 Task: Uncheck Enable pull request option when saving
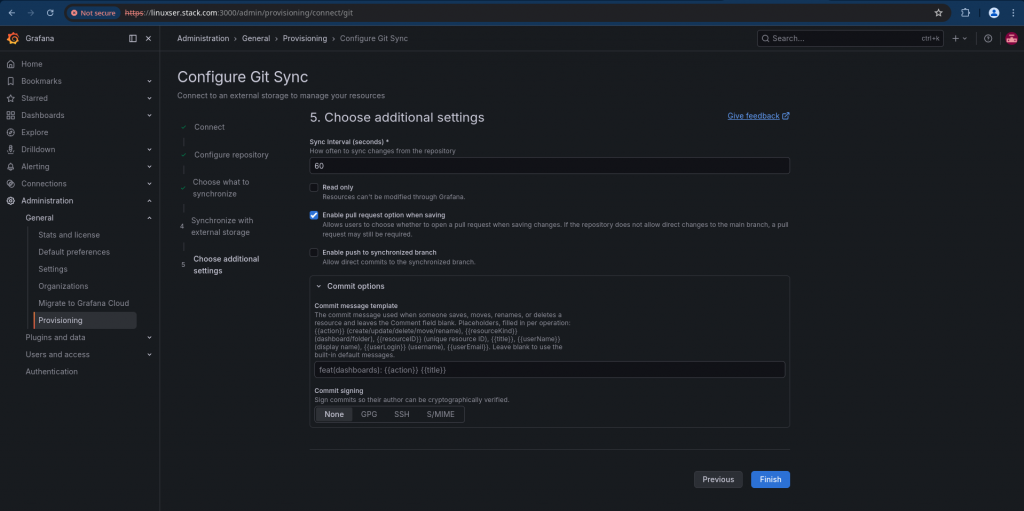[x=314, y=215]
